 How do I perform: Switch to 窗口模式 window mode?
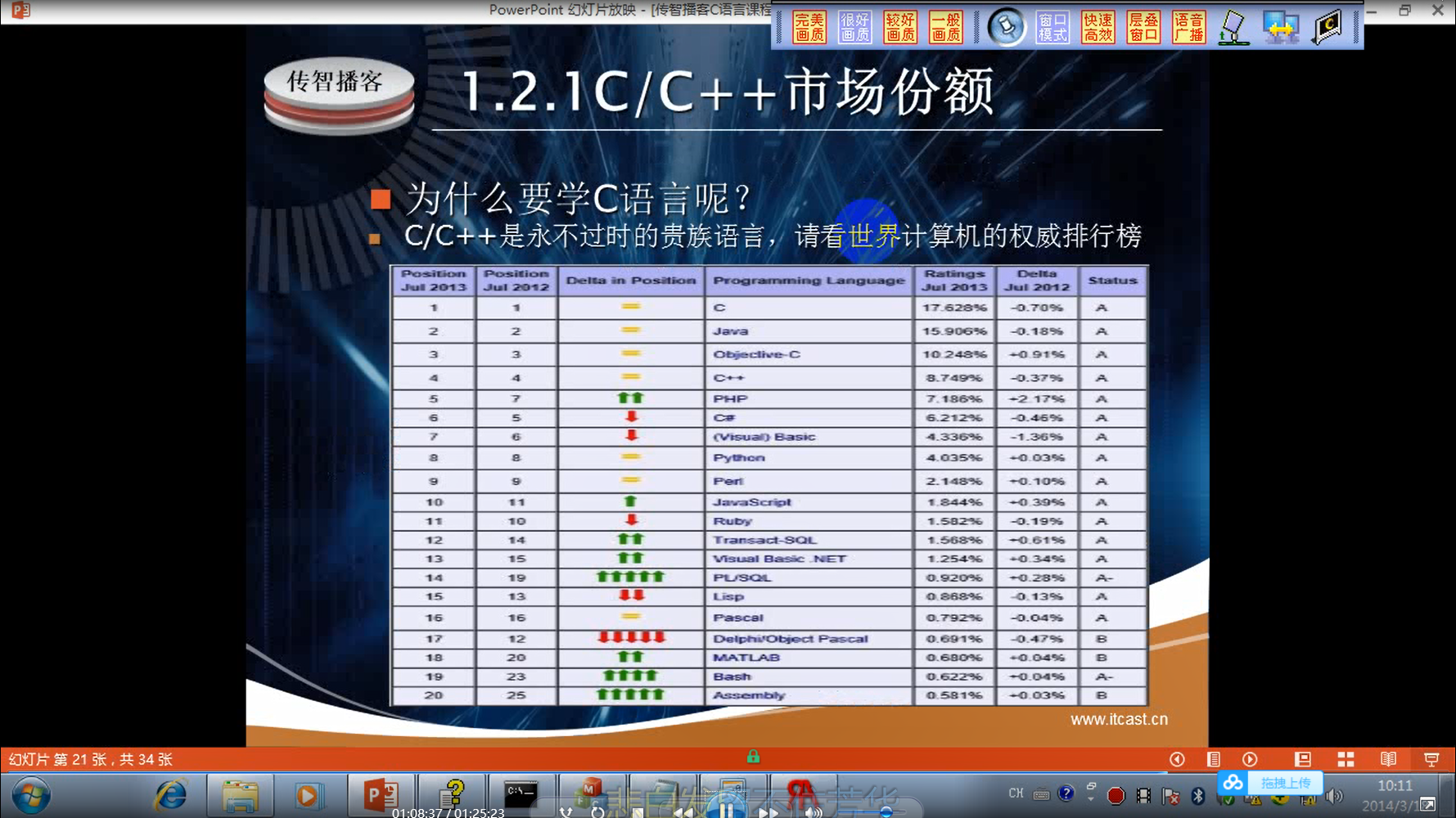(x=1053, y=27)
